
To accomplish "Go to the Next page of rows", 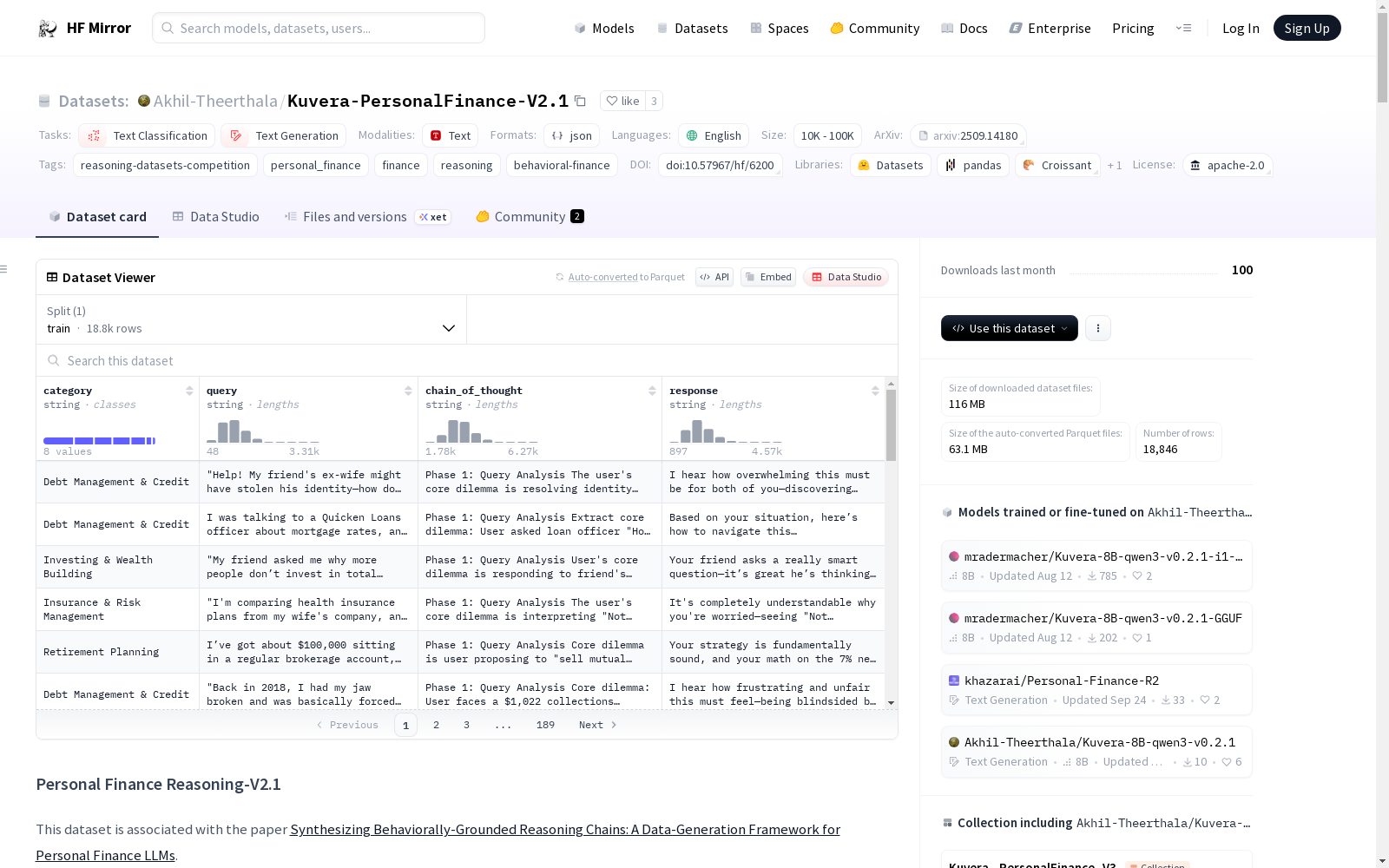I will (x=597, y=725).
